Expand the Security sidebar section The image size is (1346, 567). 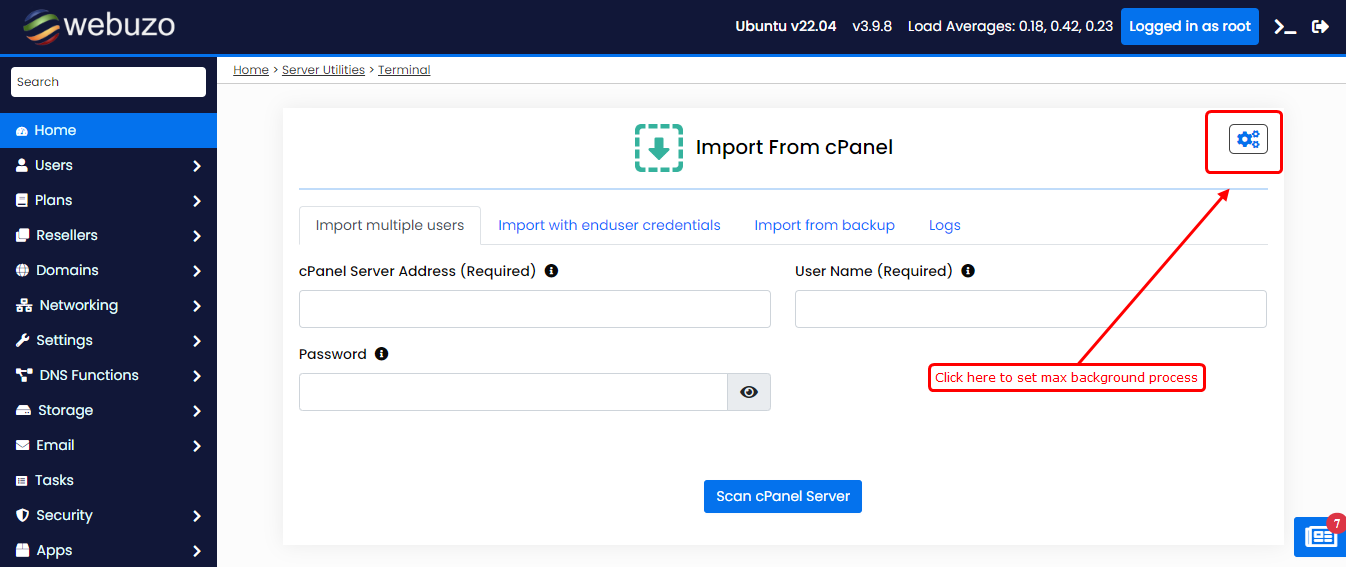[108, 515]
